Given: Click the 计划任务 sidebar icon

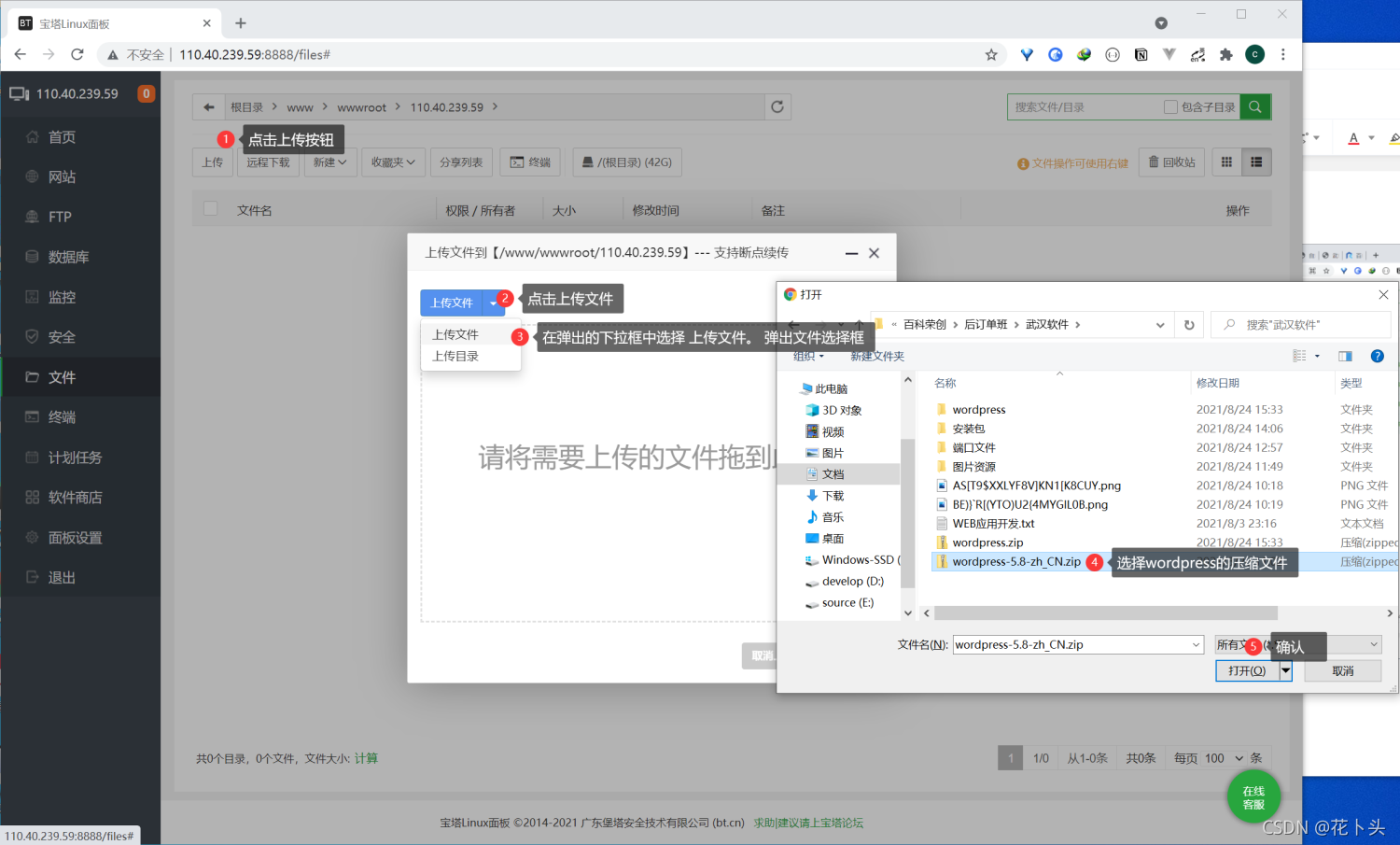Looking at the screenshot, I should (x=32, y=458).
